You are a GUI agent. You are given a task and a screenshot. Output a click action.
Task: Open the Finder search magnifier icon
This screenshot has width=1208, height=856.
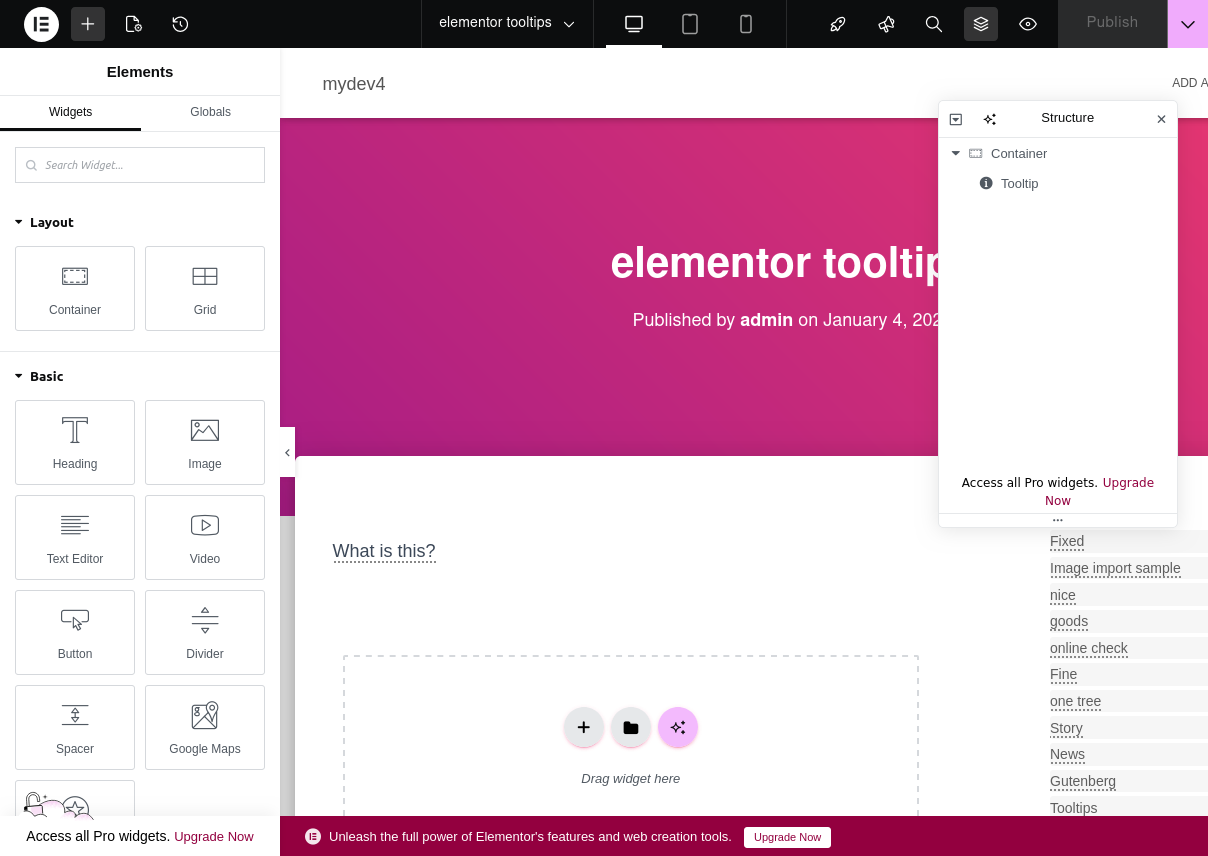click(x=933, y=24)
